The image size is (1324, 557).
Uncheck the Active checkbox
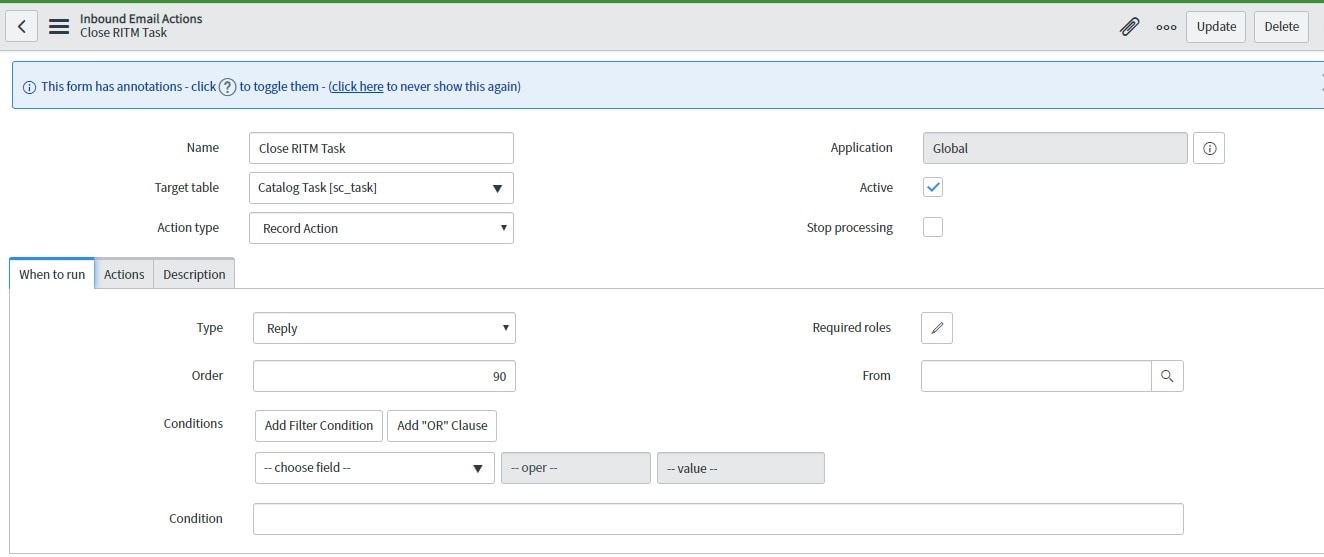(933, 187)
